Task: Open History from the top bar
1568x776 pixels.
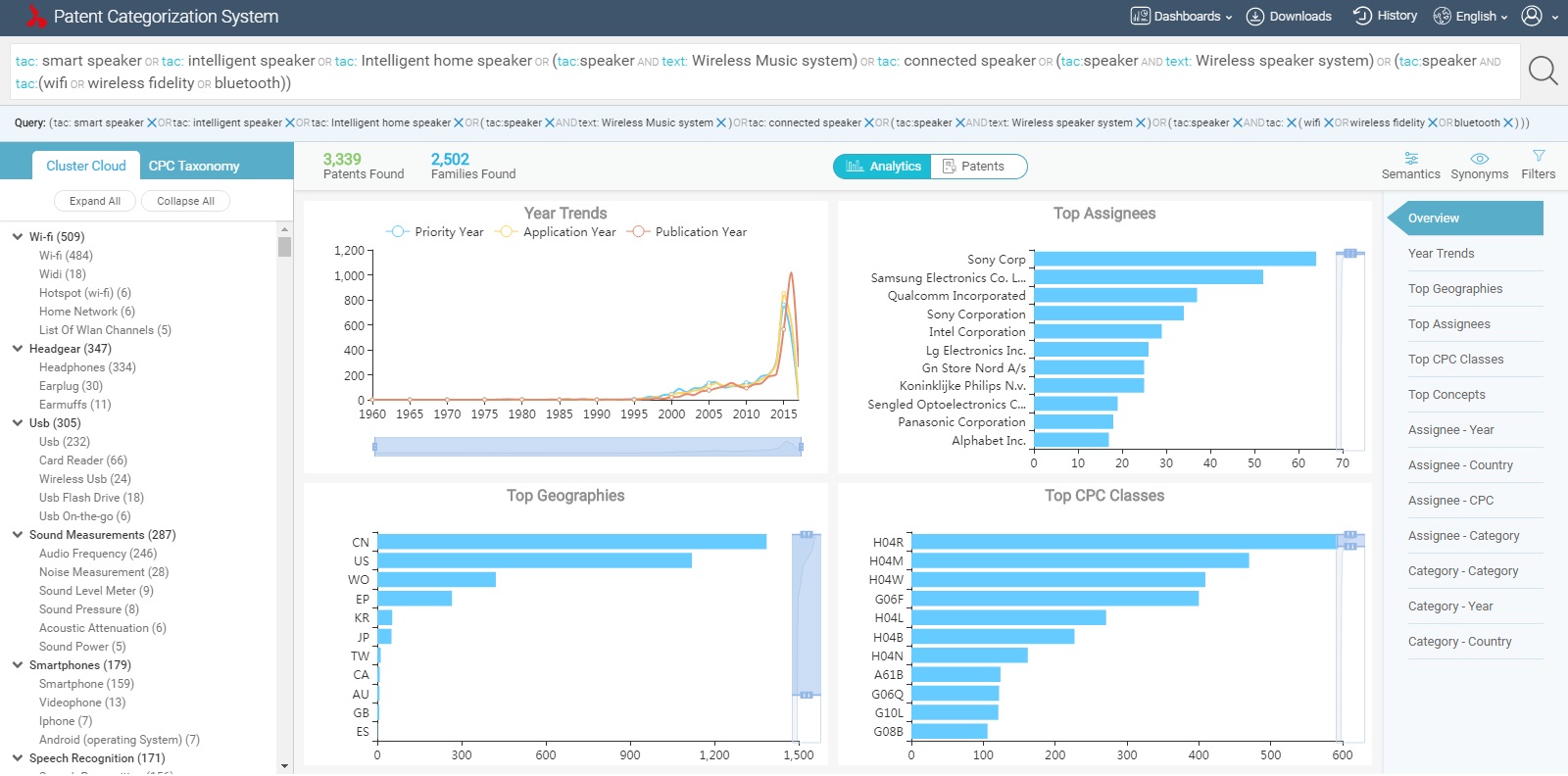Action: pyautogui.click(x=1385, y=16)
